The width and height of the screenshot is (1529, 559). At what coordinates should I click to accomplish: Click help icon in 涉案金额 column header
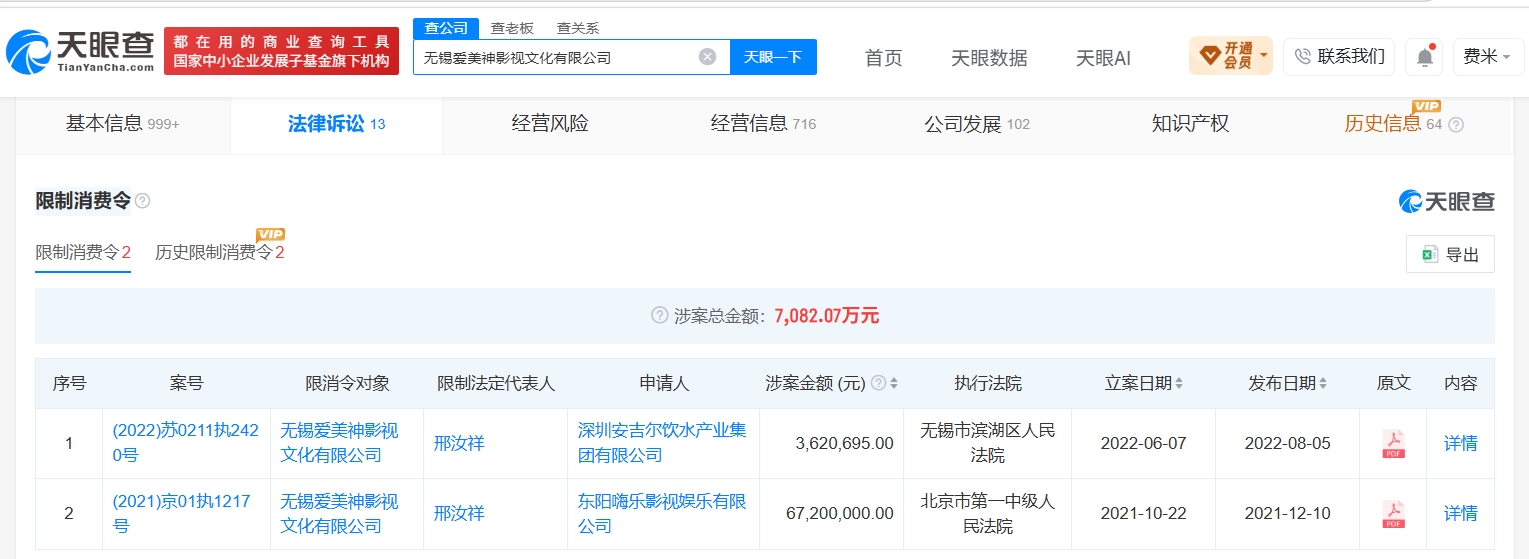(x=878, y=383)
